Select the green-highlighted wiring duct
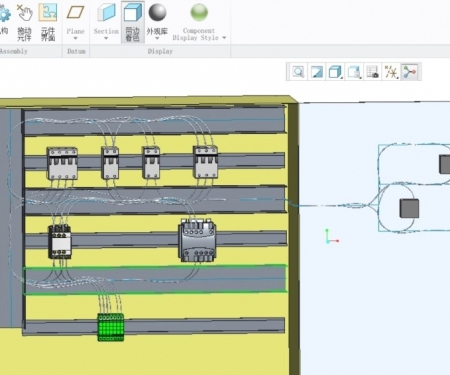450x375 pixels. point(155,279)
